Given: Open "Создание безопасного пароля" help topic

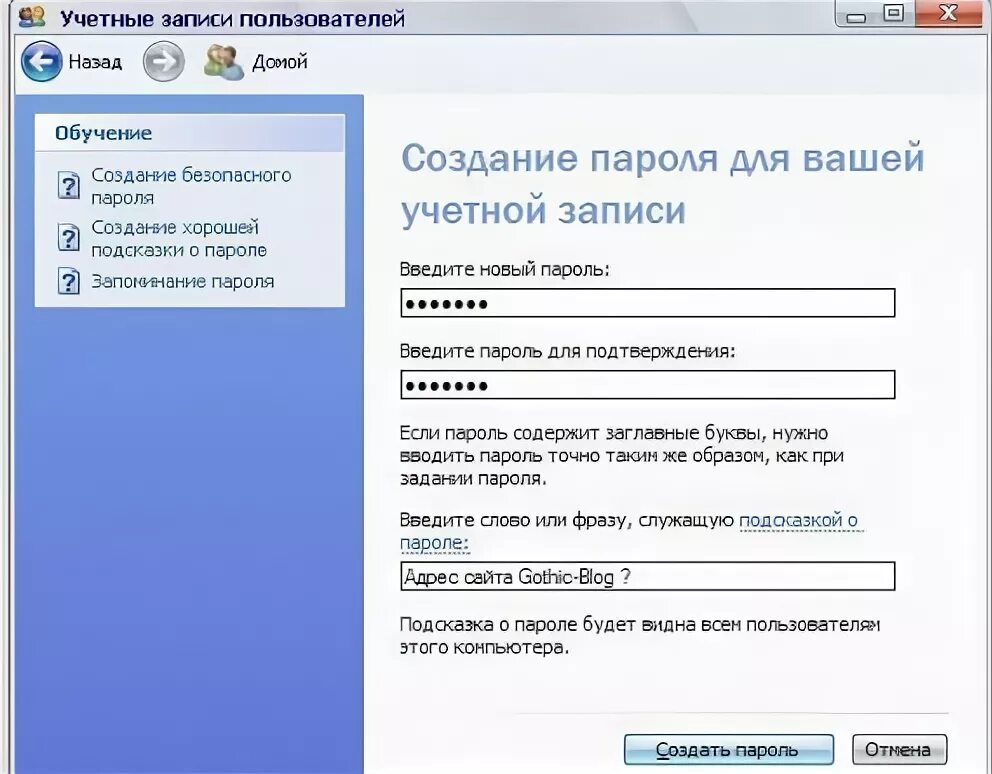Looking at the screenshot, I should tap(191, 186).
